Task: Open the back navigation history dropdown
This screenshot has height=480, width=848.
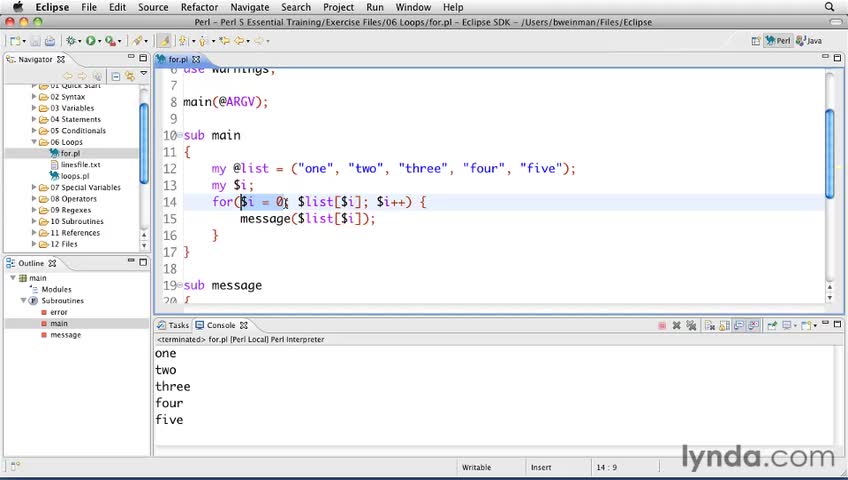Action: click(x=248, y=41)
